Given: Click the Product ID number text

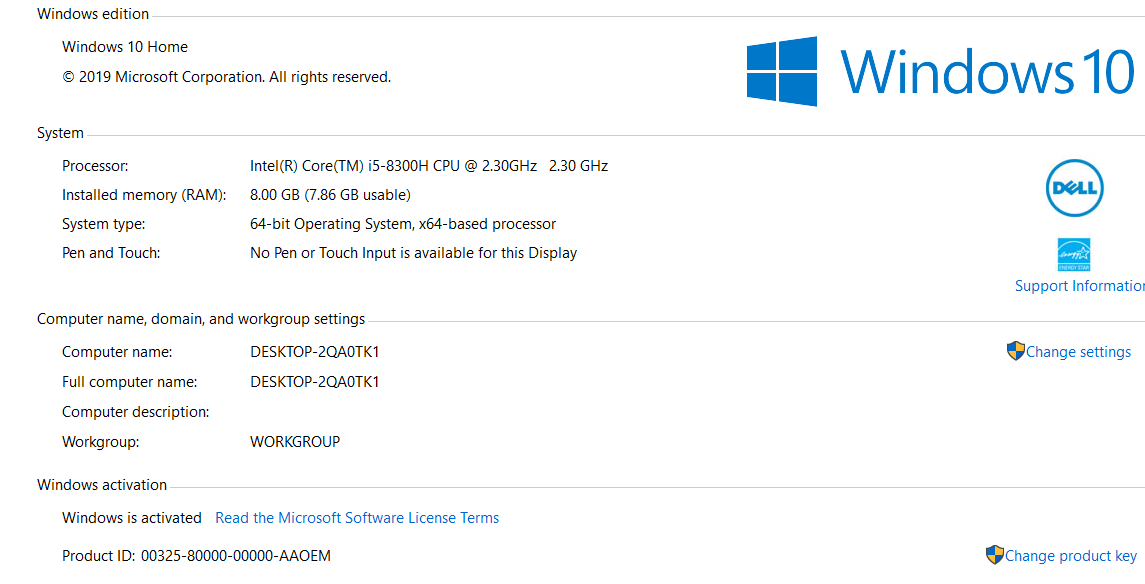Looking at the screenshot, I should point(235,556).
